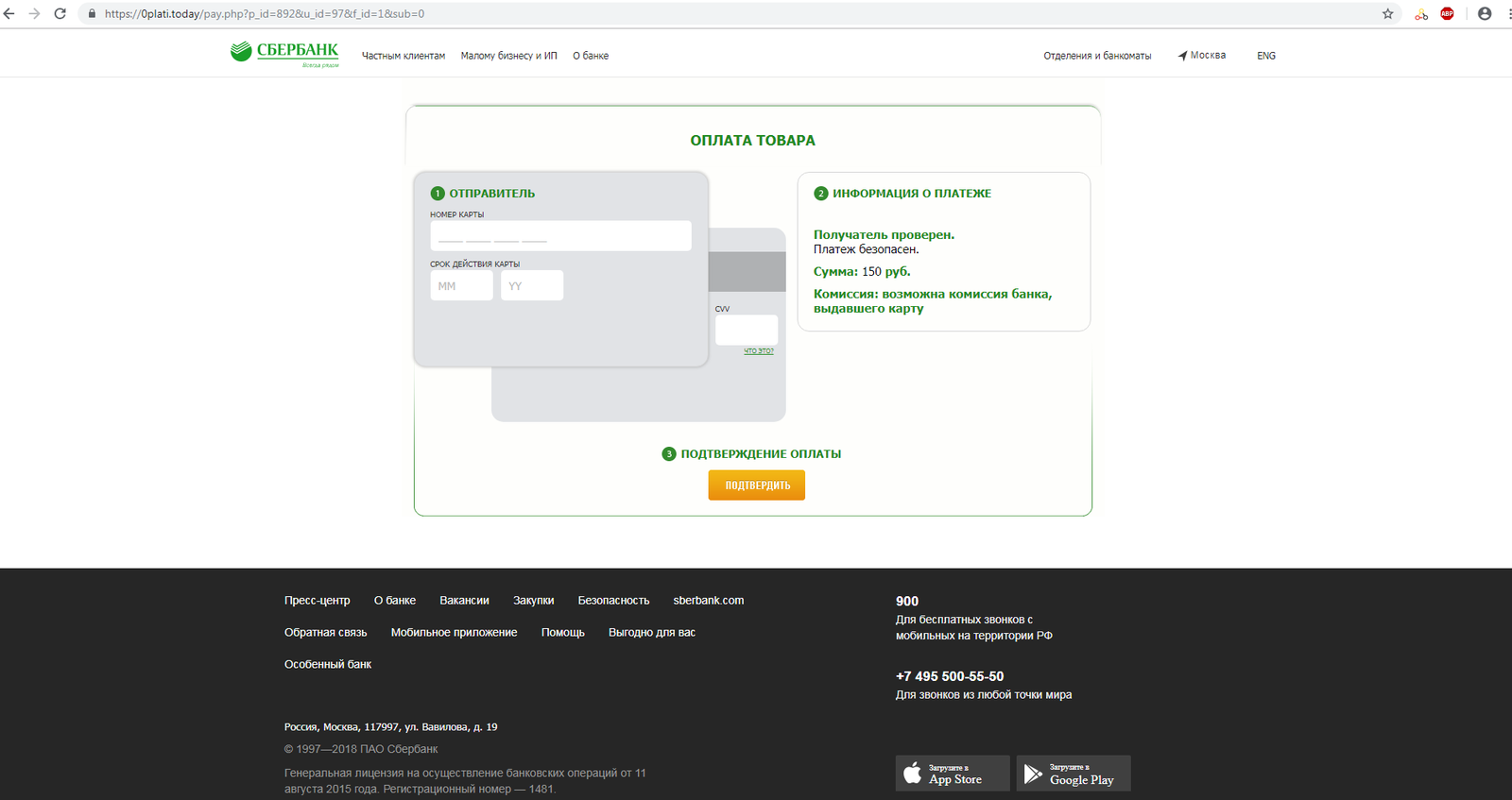Click the Sberbank logo
1512x800 pixels.
tap(284, 53)
